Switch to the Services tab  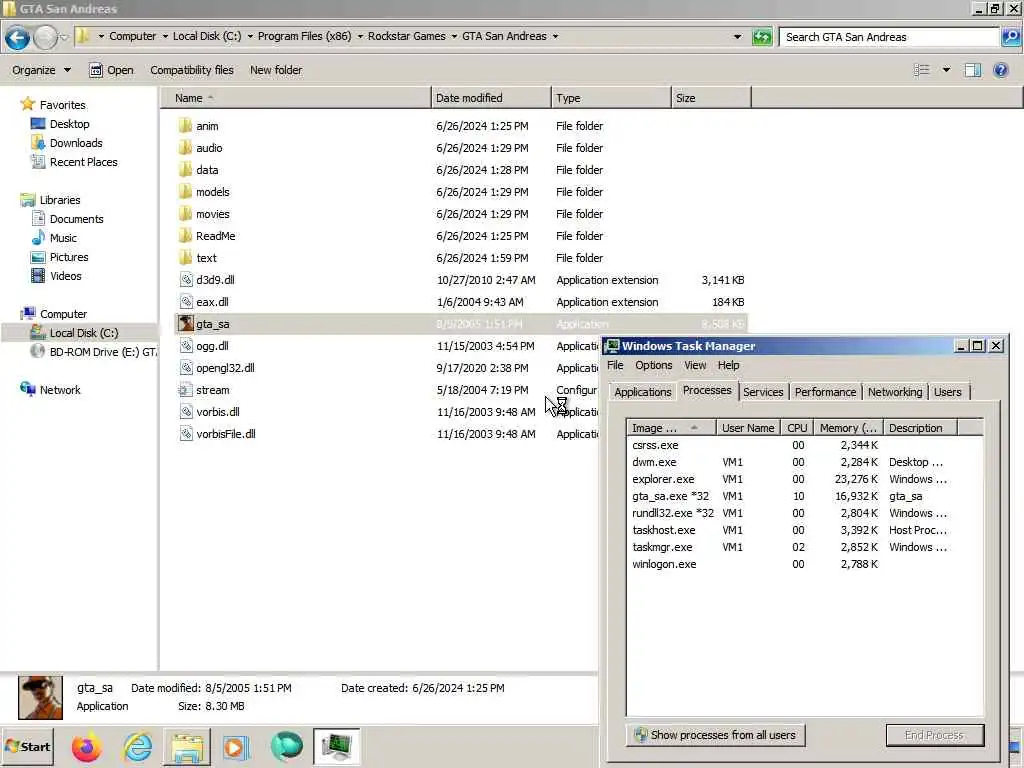click(763, 392)
